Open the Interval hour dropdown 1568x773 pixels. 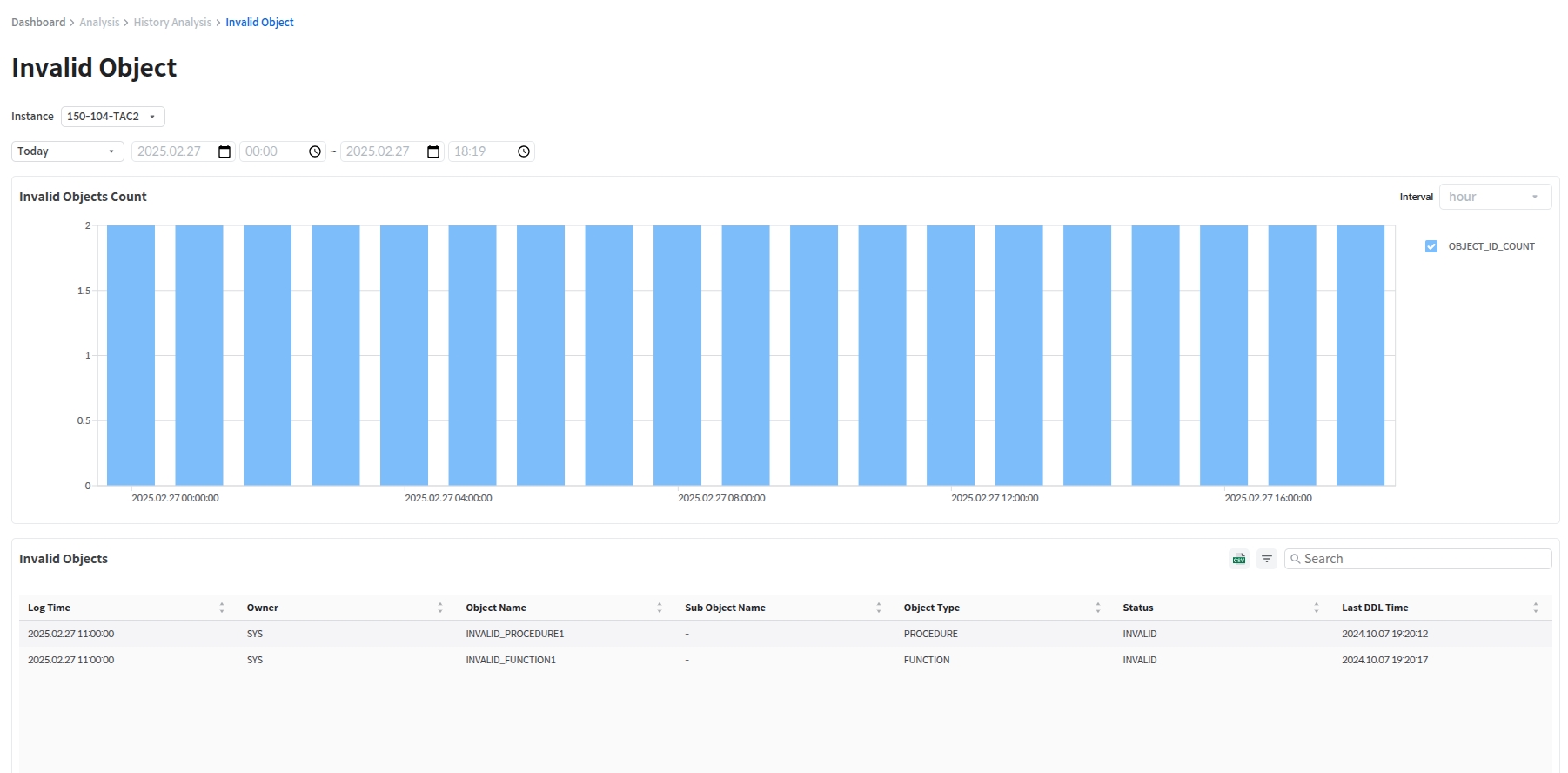coord(1494,197)
